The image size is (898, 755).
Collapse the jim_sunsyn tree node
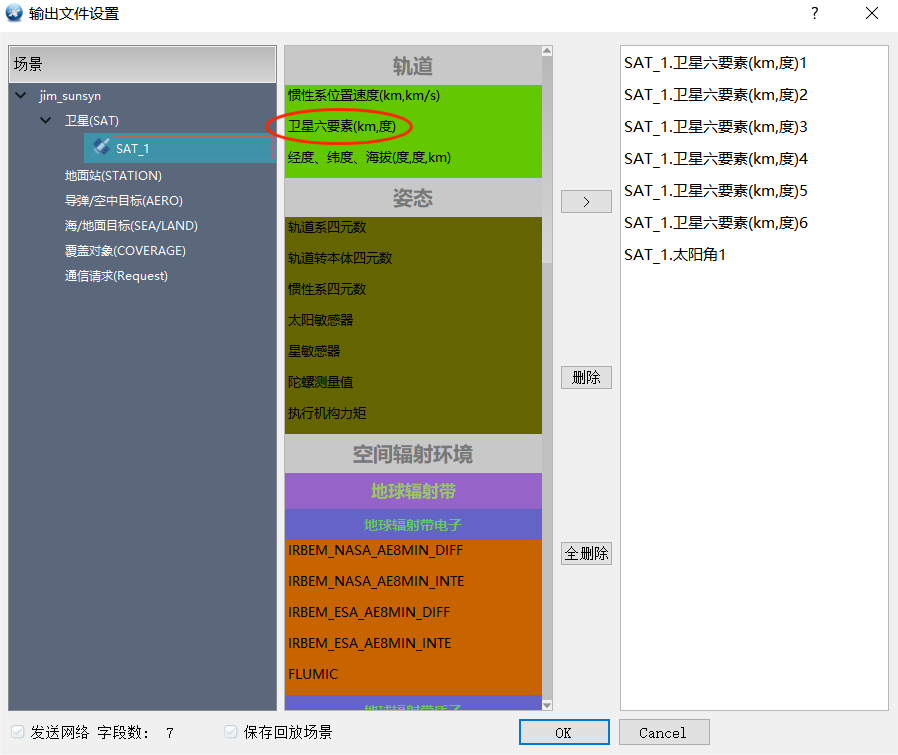point(21,95)
